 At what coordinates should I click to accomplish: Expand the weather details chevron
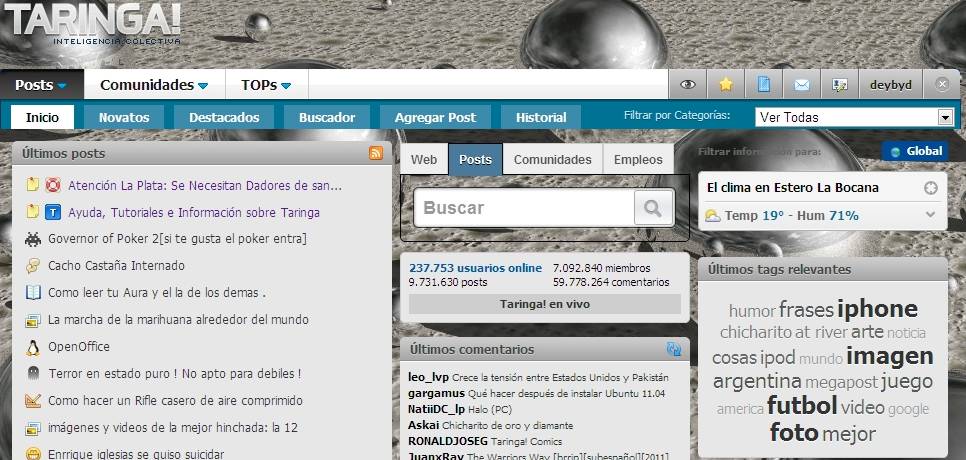[930, 214]
